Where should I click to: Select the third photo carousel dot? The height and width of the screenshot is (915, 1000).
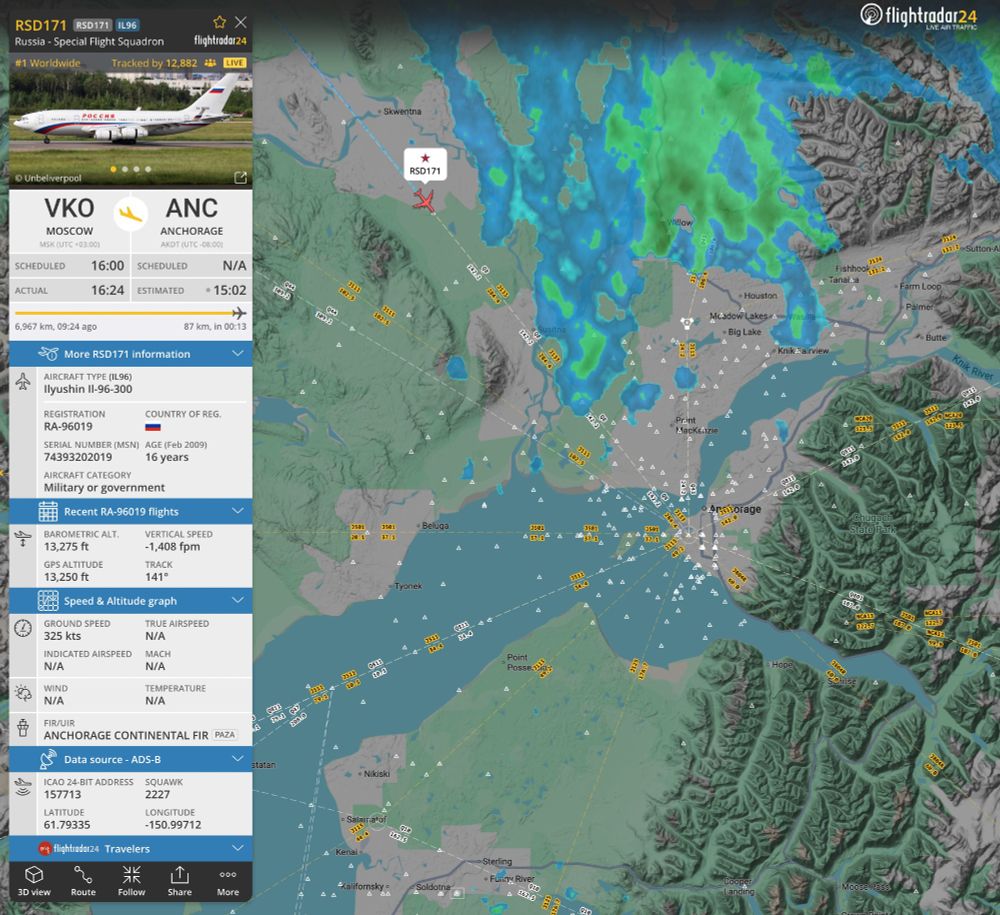pos(136,169)
